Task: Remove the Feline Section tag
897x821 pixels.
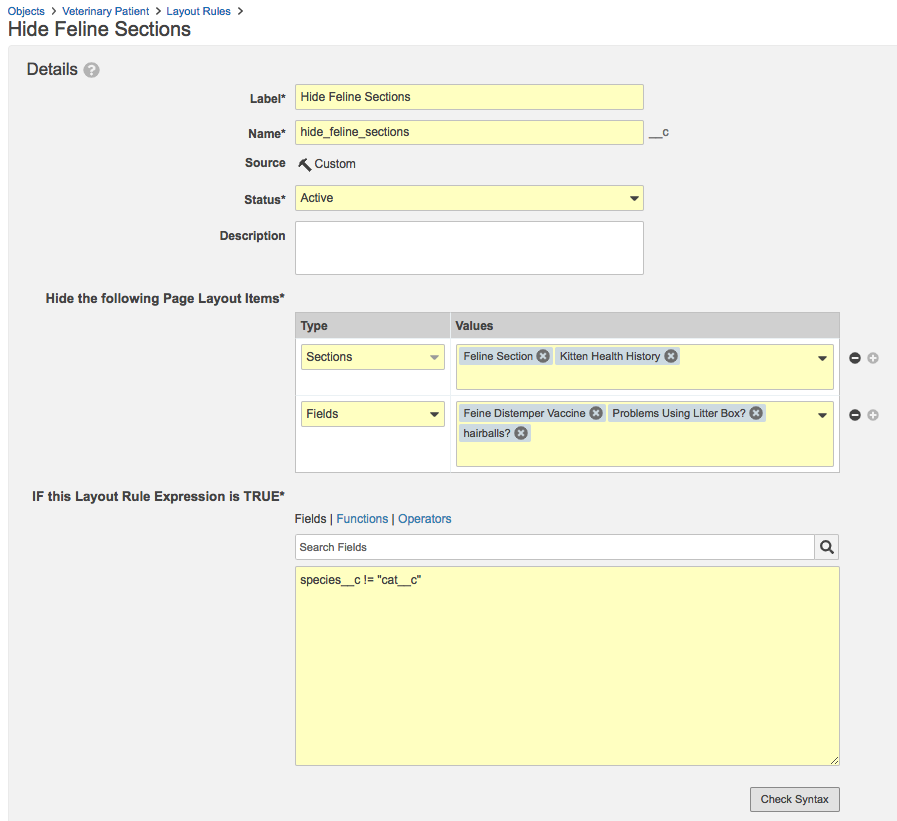Action: (x=543, y=356)
